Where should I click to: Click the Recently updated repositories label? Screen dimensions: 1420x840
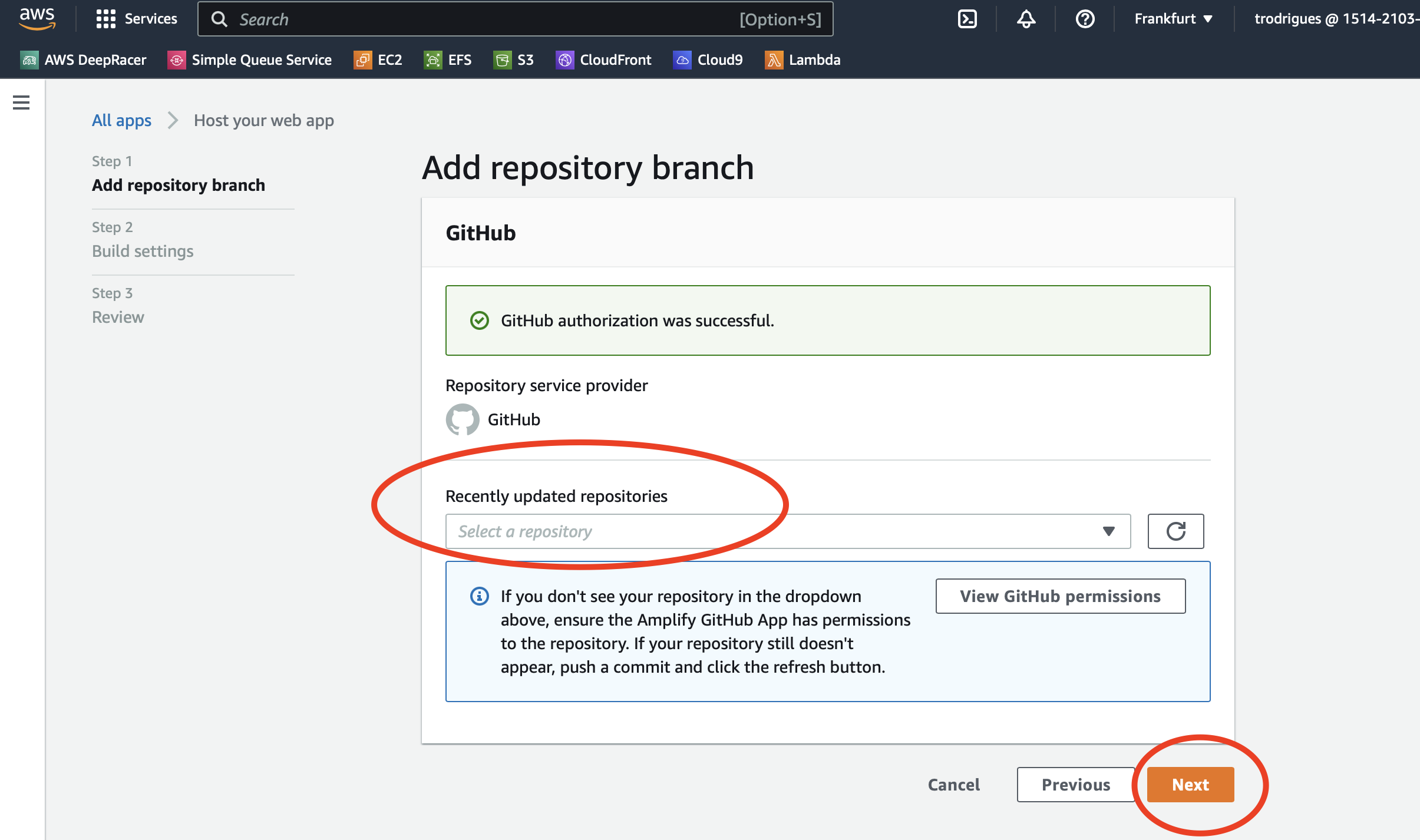click(x=556, y=496)
